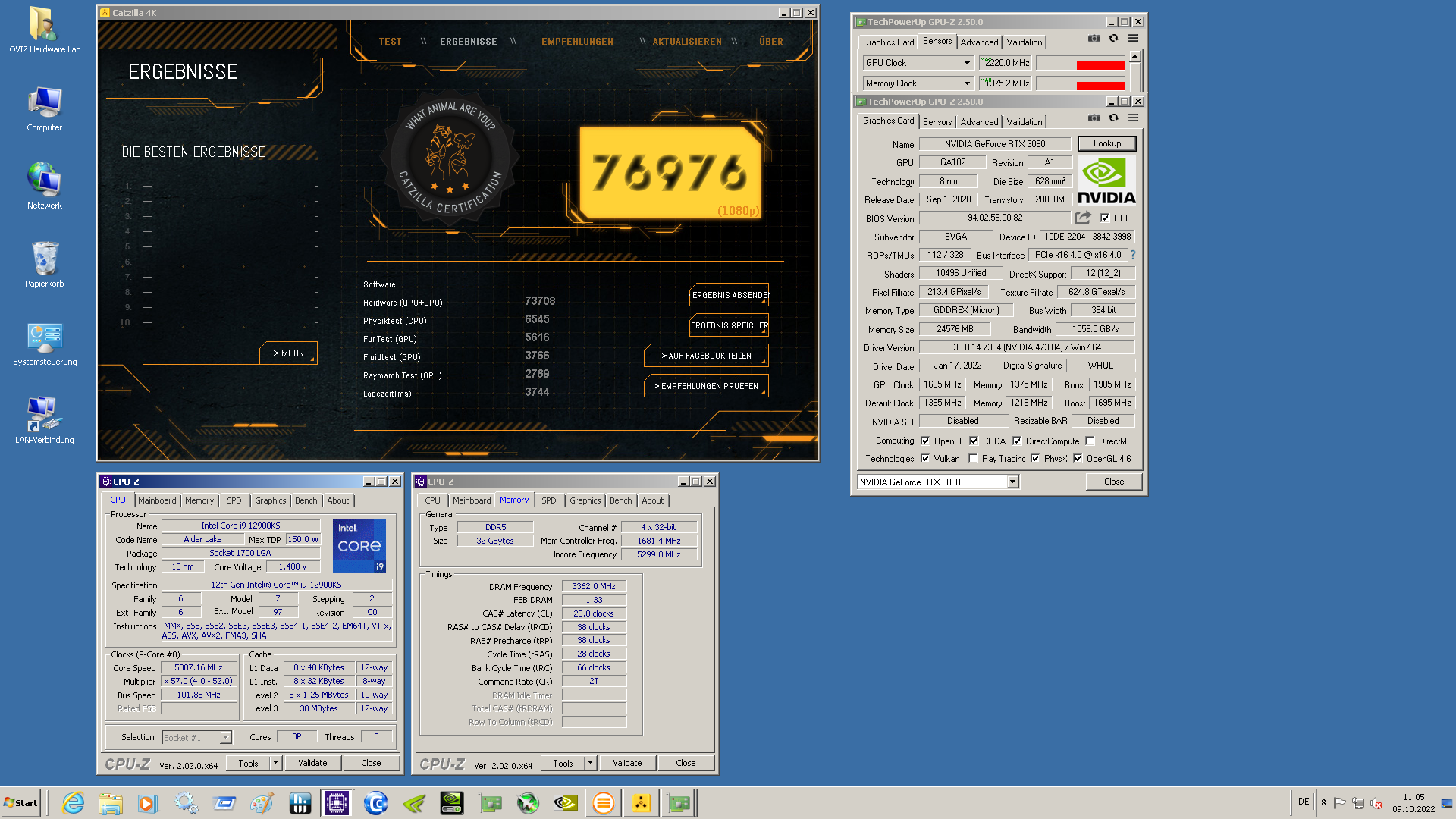This screenshot has height=819, width=1456.
Task: Open SPD tab in CPU-Z Memory window
Action: [x=548, y=500]
